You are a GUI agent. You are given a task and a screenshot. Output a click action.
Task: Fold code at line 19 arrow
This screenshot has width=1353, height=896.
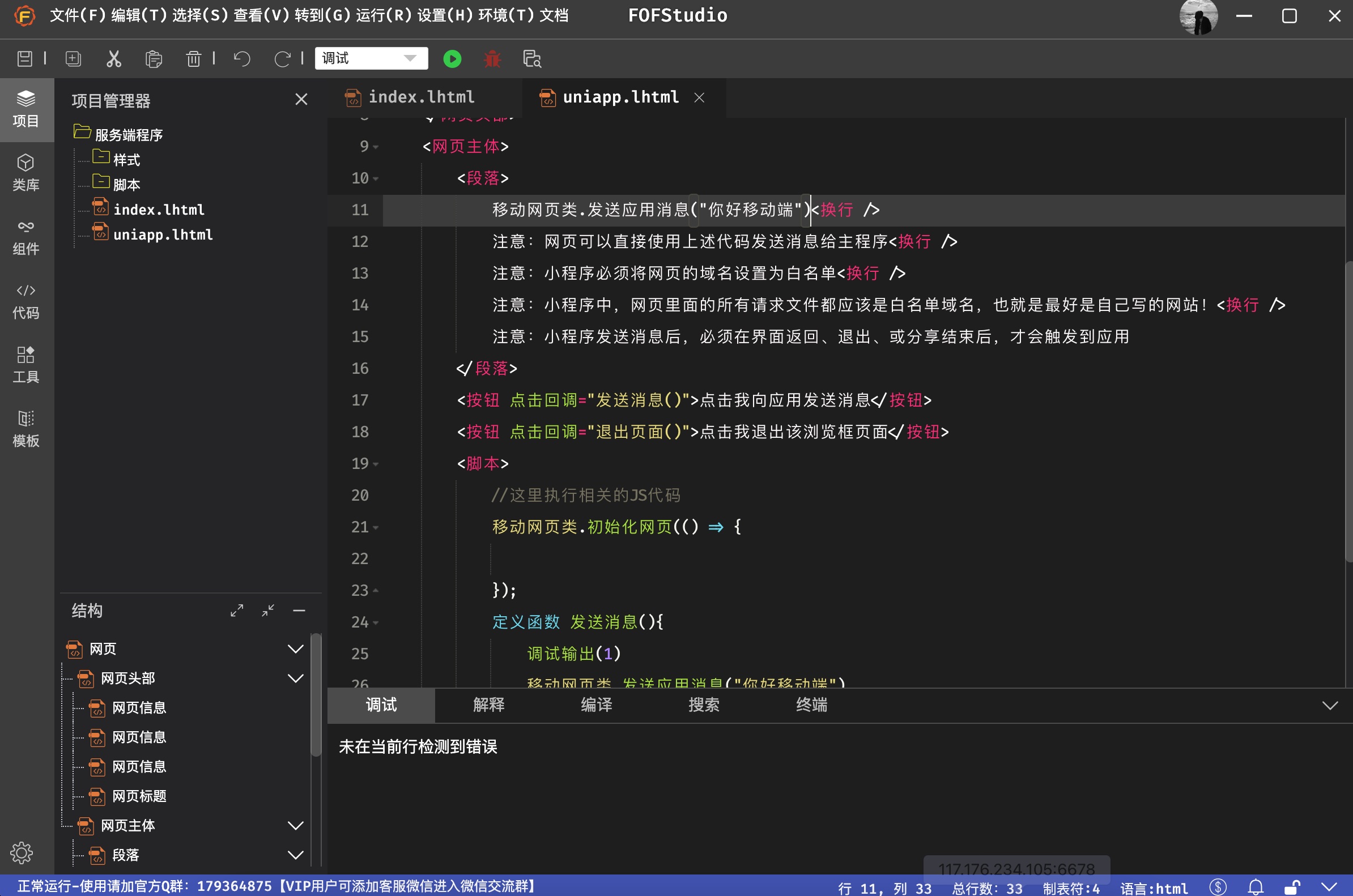coord(376,464)
